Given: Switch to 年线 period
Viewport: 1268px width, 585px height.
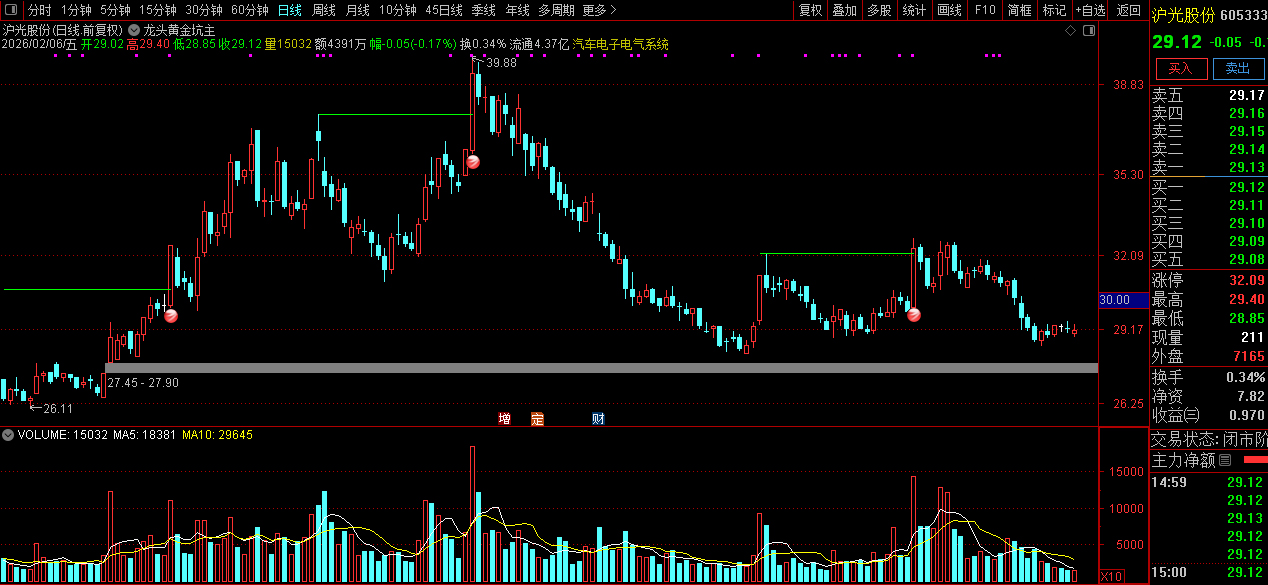Looking at the screenshot, I should [x=517, y=10].
